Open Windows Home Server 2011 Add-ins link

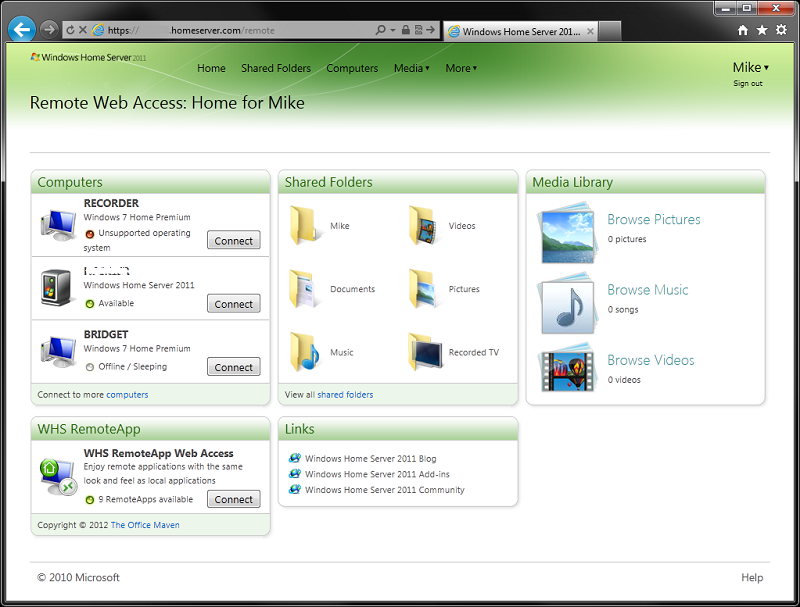(377, 474)
